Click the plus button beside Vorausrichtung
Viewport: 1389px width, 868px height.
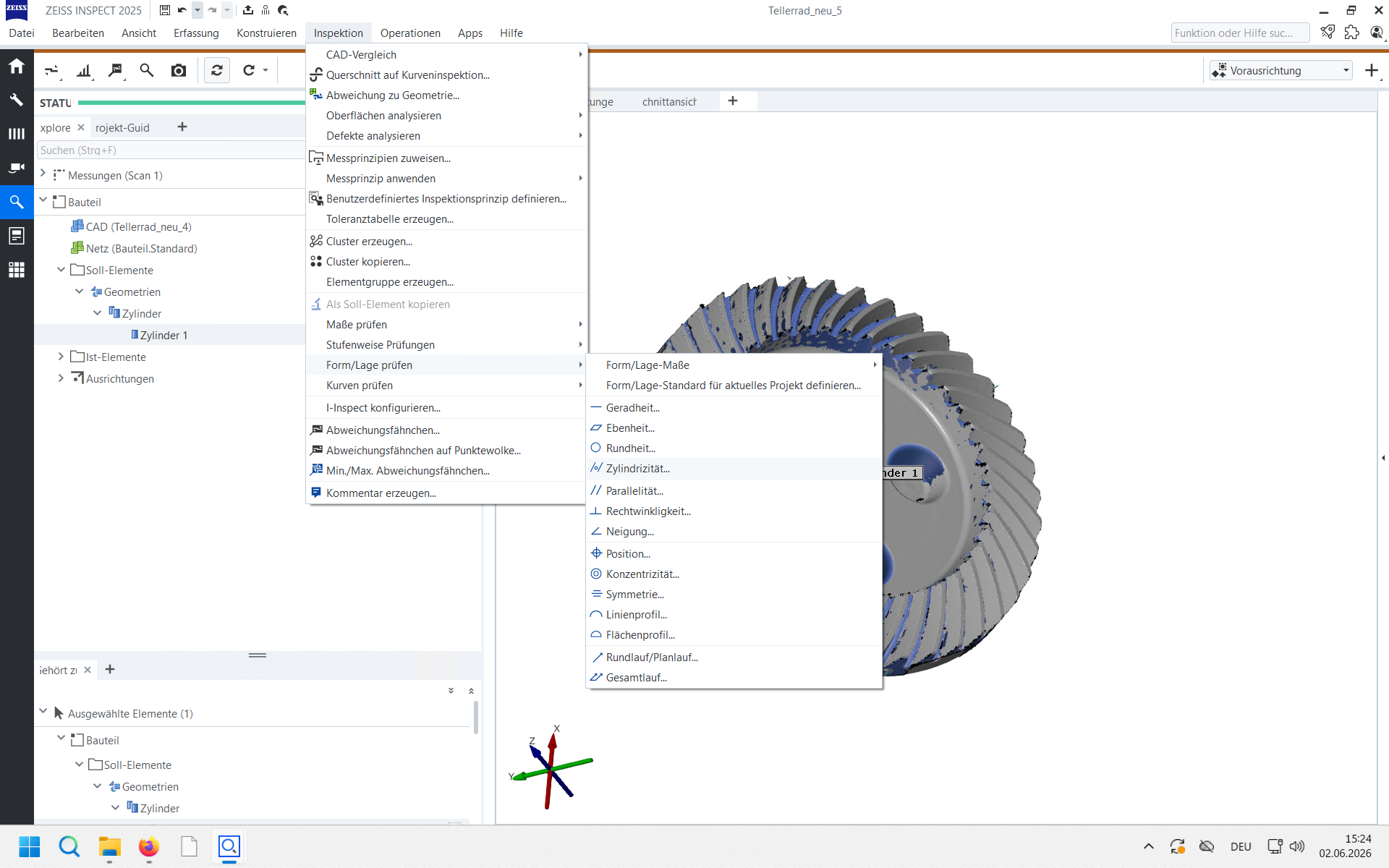(x=1371, y=70)
